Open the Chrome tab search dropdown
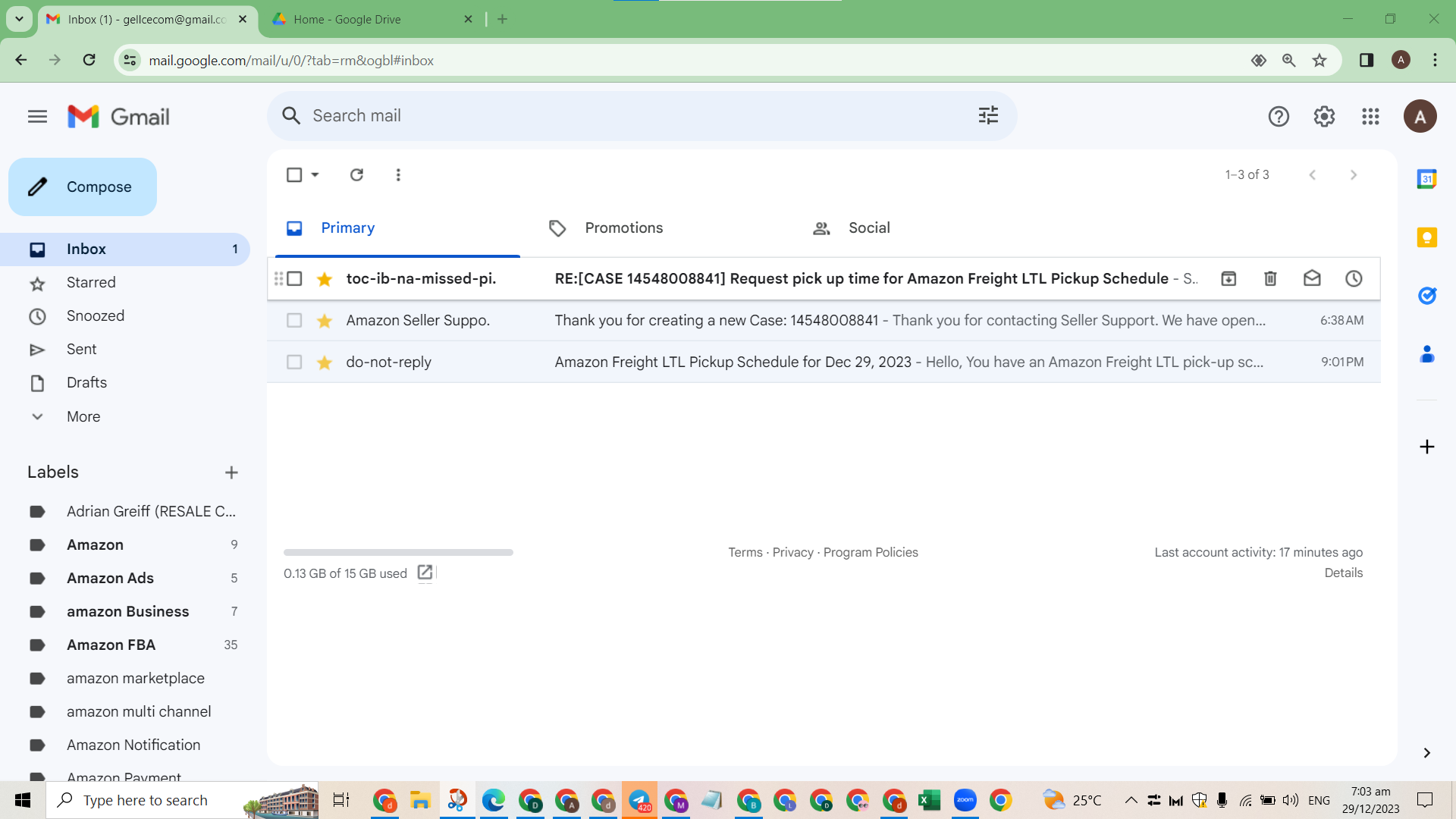The height and width of the screenshot is (819, 1456). coord(19,19)
